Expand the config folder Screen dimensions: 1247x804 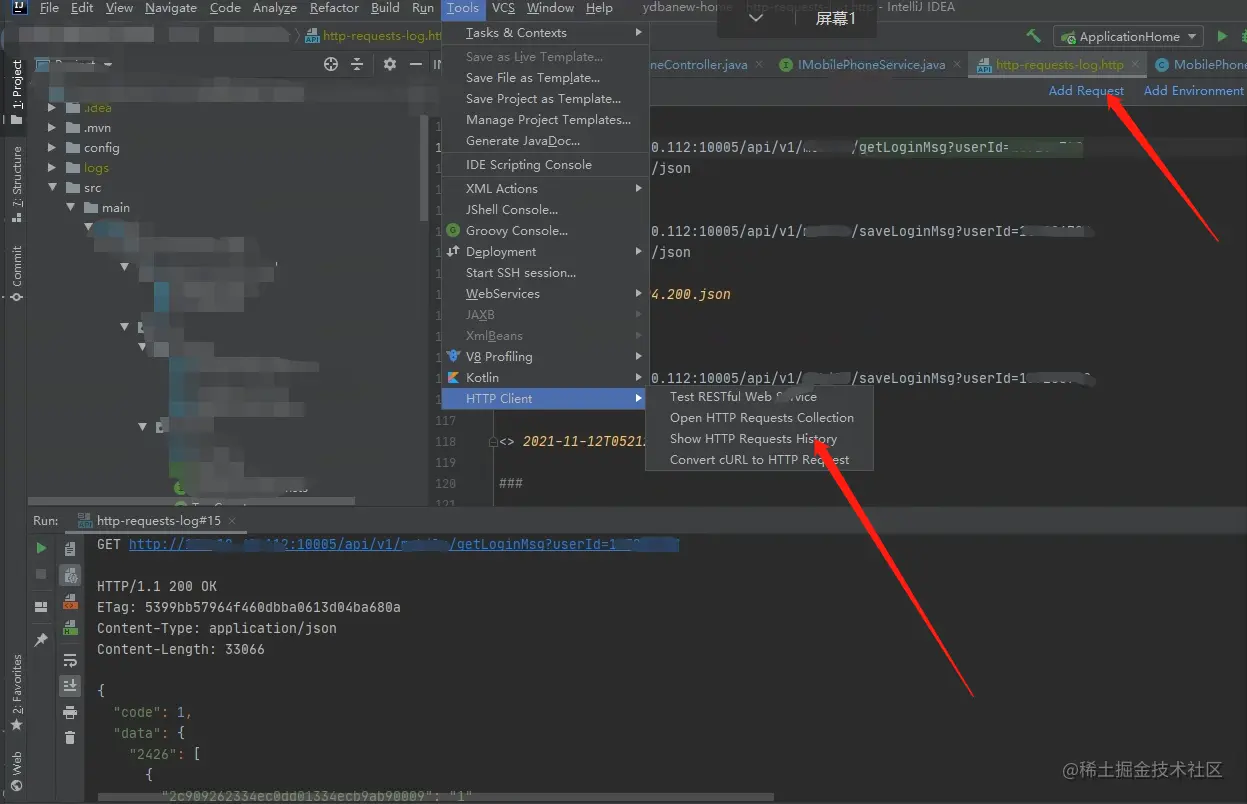pyautogui.click(x=53, y=147)
